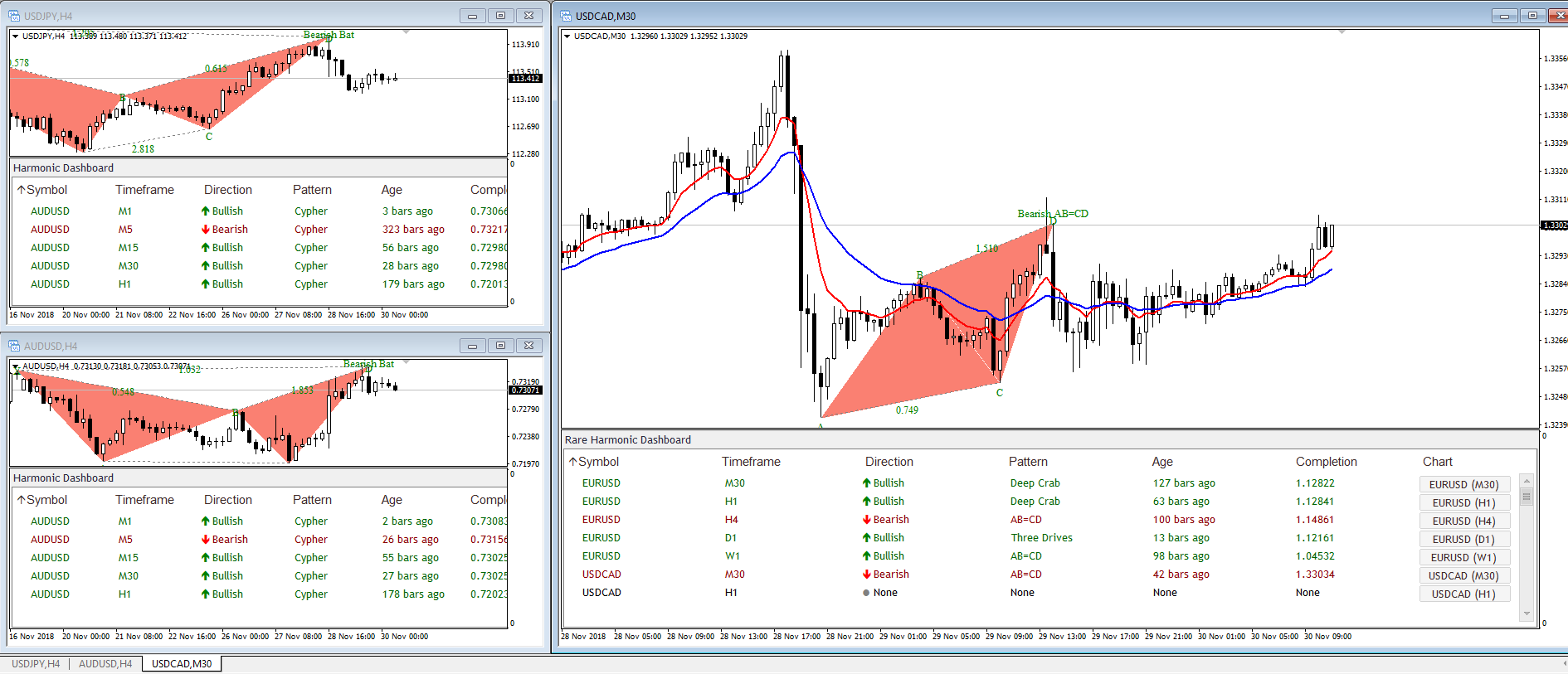Image resolution: width=1568 pixels, height=674 pixels.
Task: Click the bearish arrow in the USDCAD M30 row
Action: [x=866, y=575]
